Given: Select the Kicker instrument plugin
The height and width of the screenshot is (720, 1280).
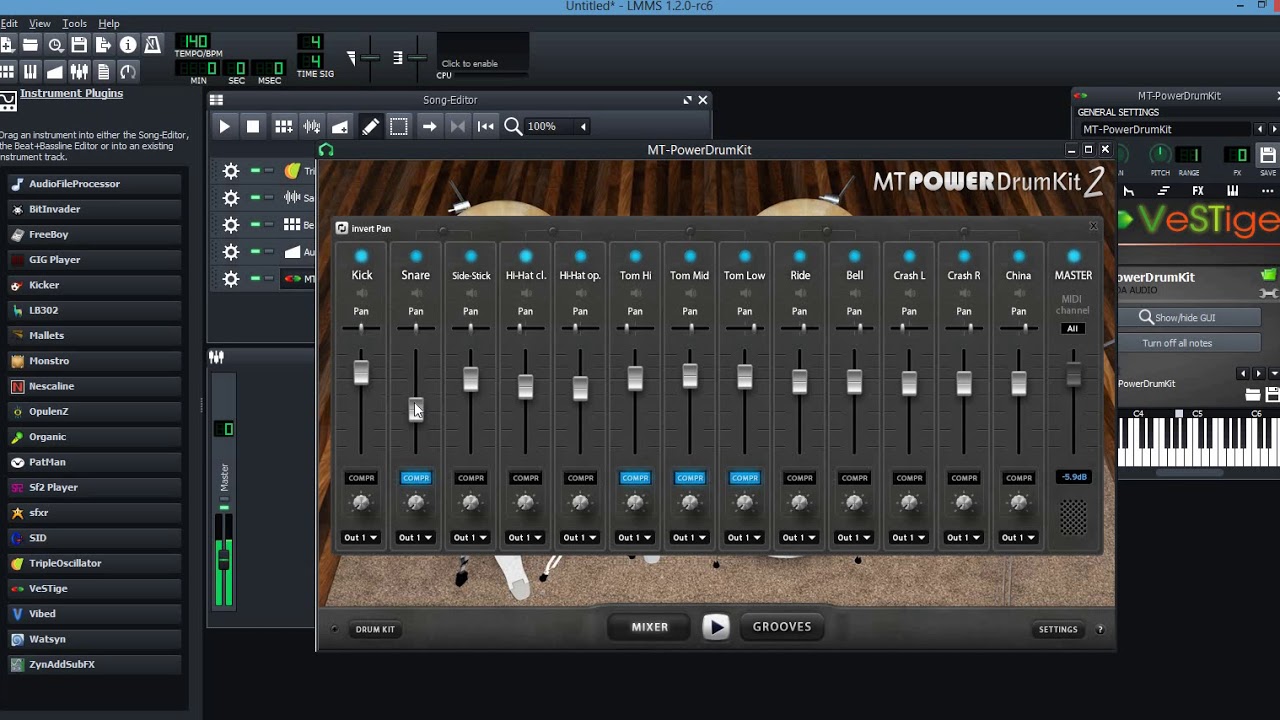Looking at the screenshot, I should pyautogui.click(x=93, y=285).
